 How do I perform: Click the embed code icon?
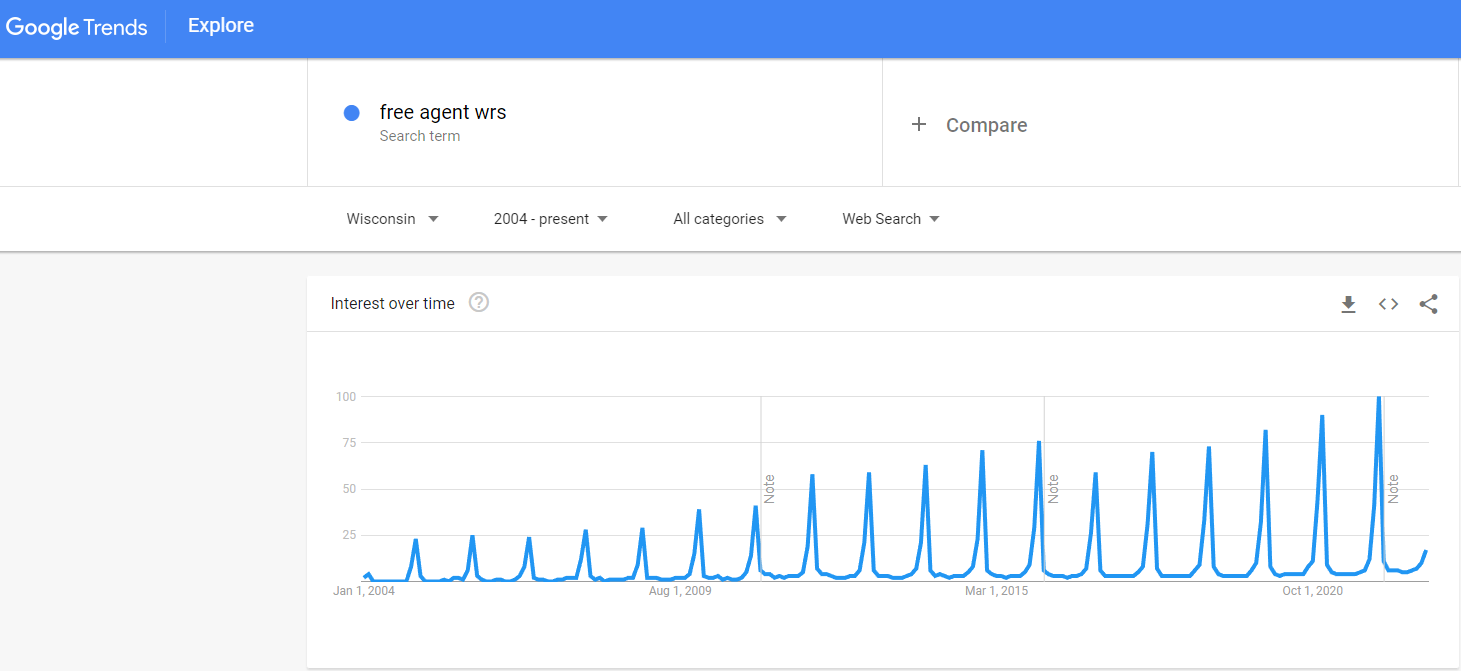(x=1388, y=304)
